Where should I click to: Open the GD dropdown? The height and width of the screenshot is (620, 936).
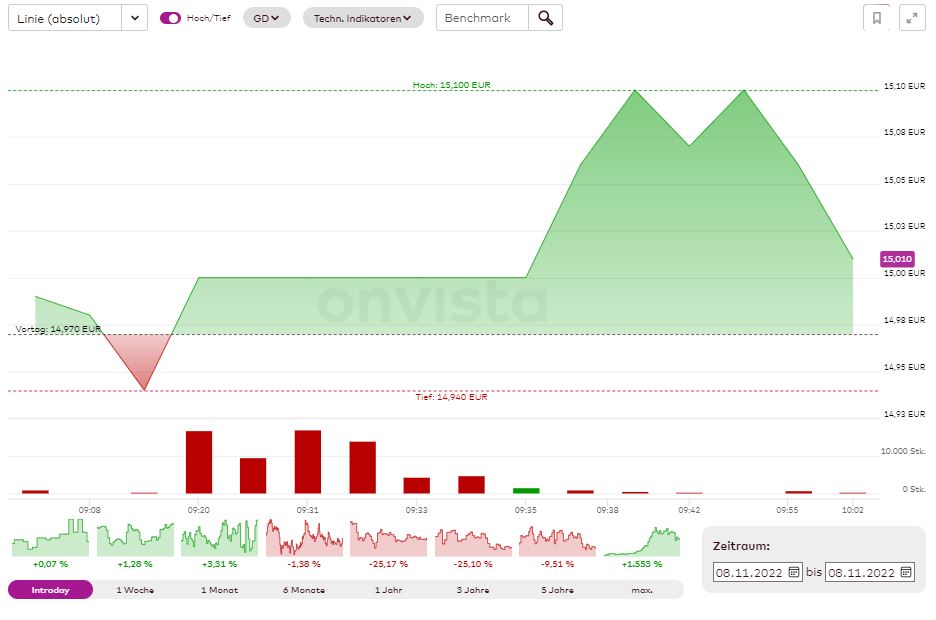tap(265, 17)
